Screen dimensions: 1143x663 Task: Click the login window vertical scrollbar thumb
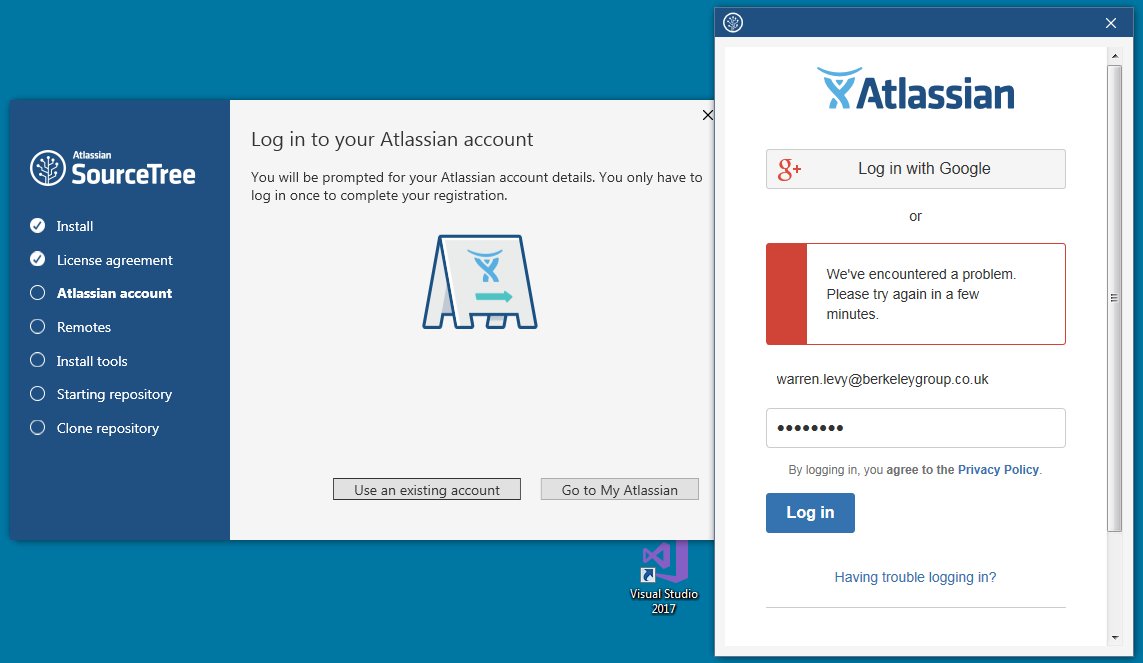[1115, 298]
